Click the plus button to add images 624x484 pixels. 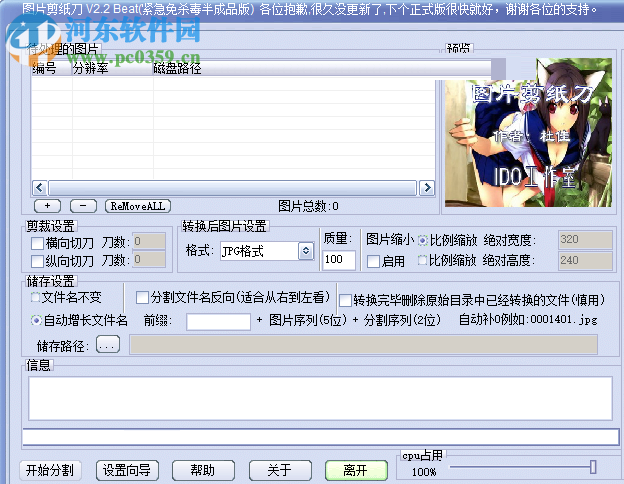(47, 206)
